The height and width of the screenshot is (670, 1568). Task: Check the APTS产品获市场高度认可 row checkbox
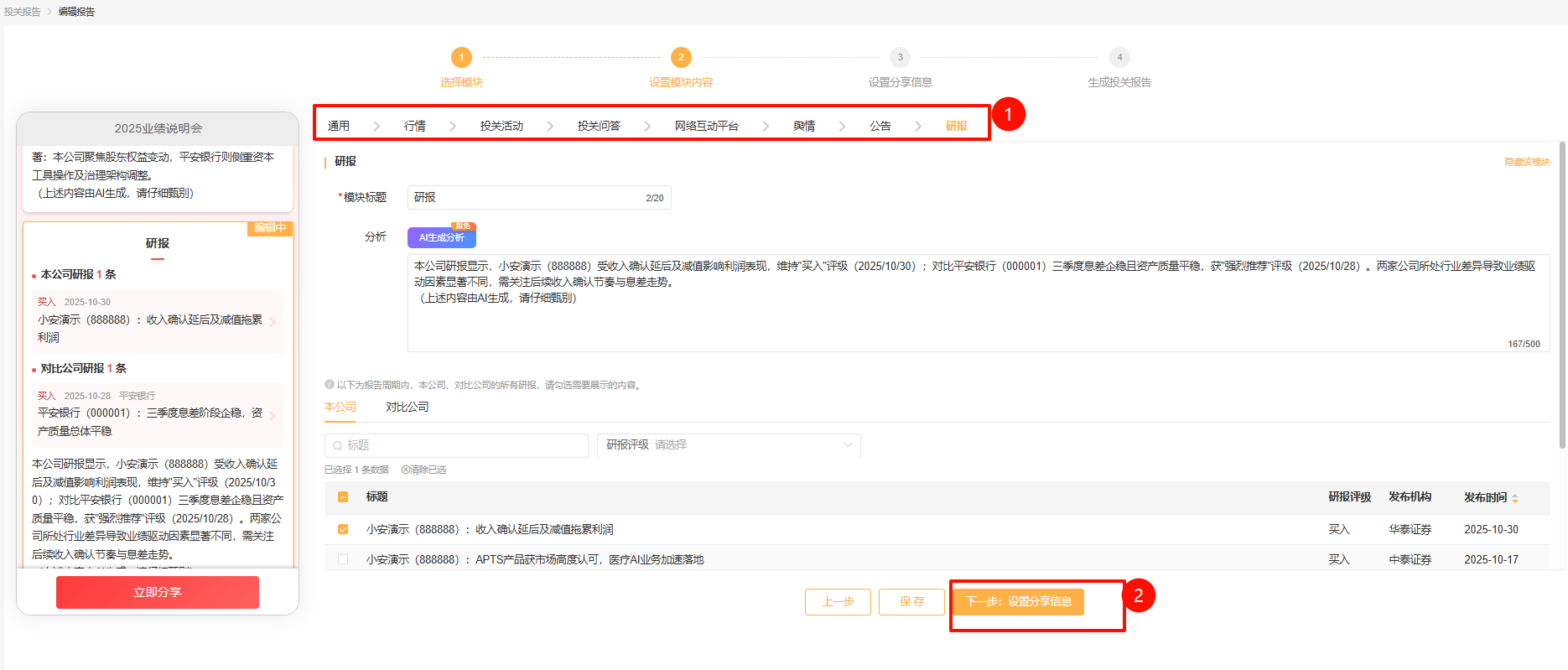pos(343,559)
